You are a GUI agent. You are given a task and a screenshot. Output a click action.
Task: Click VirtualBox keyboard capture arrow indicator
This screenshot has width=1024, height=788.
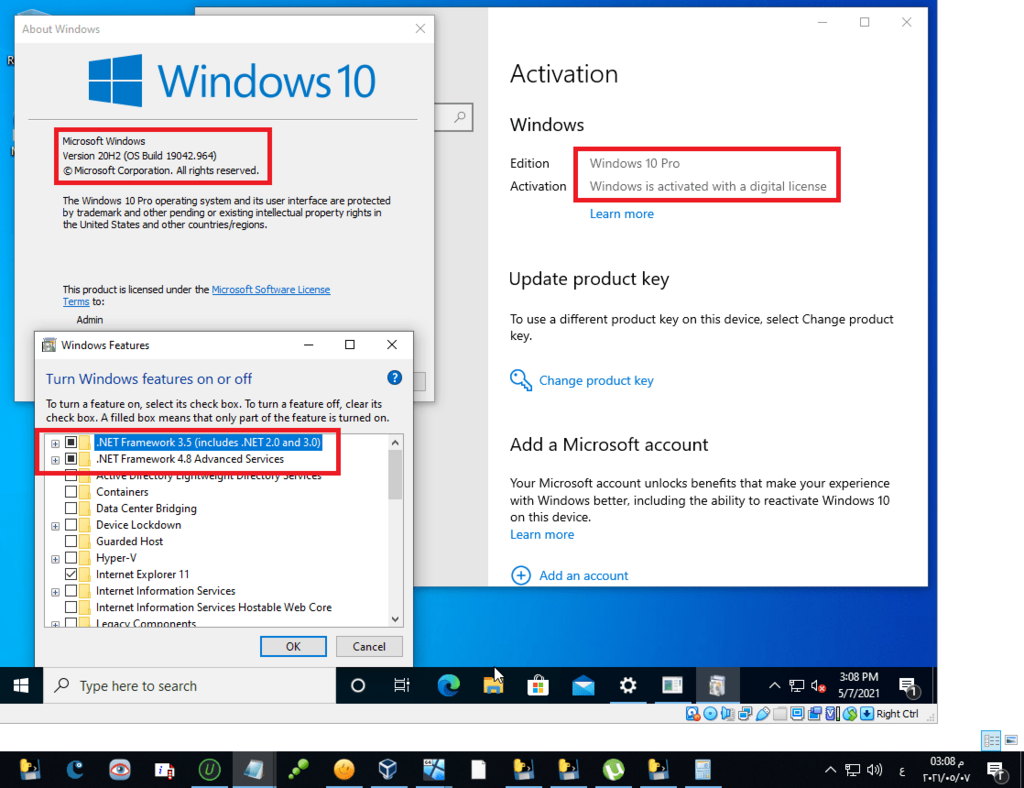pyautogui.click(x=867, y=714)
